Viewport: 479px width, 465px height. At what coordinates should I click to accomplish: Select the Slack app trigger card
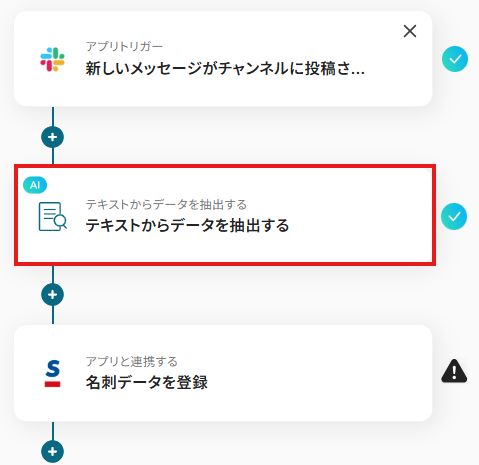tap(223, 59)
